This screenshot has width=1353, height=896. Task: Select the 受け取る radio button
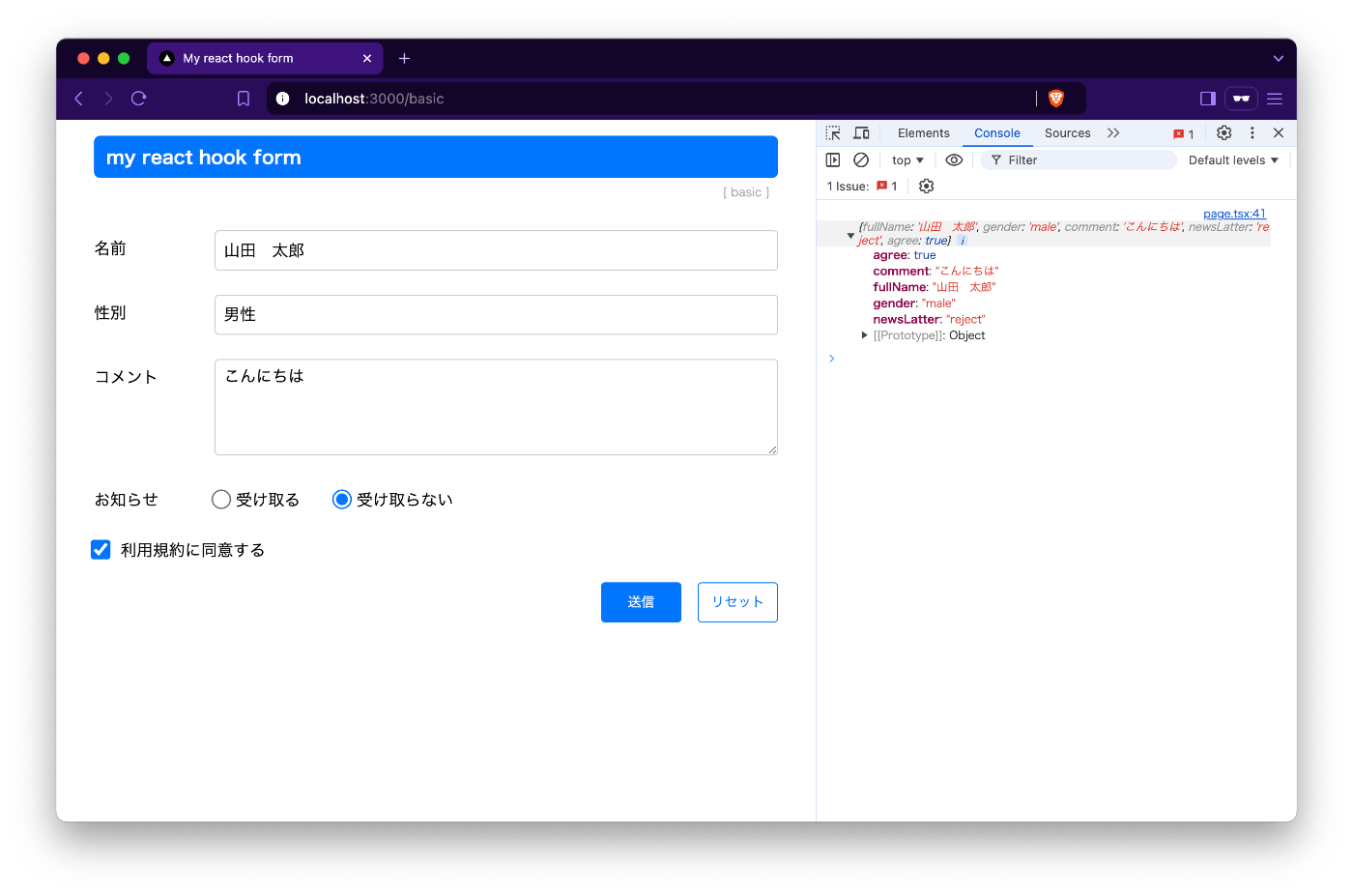[221, 500]
